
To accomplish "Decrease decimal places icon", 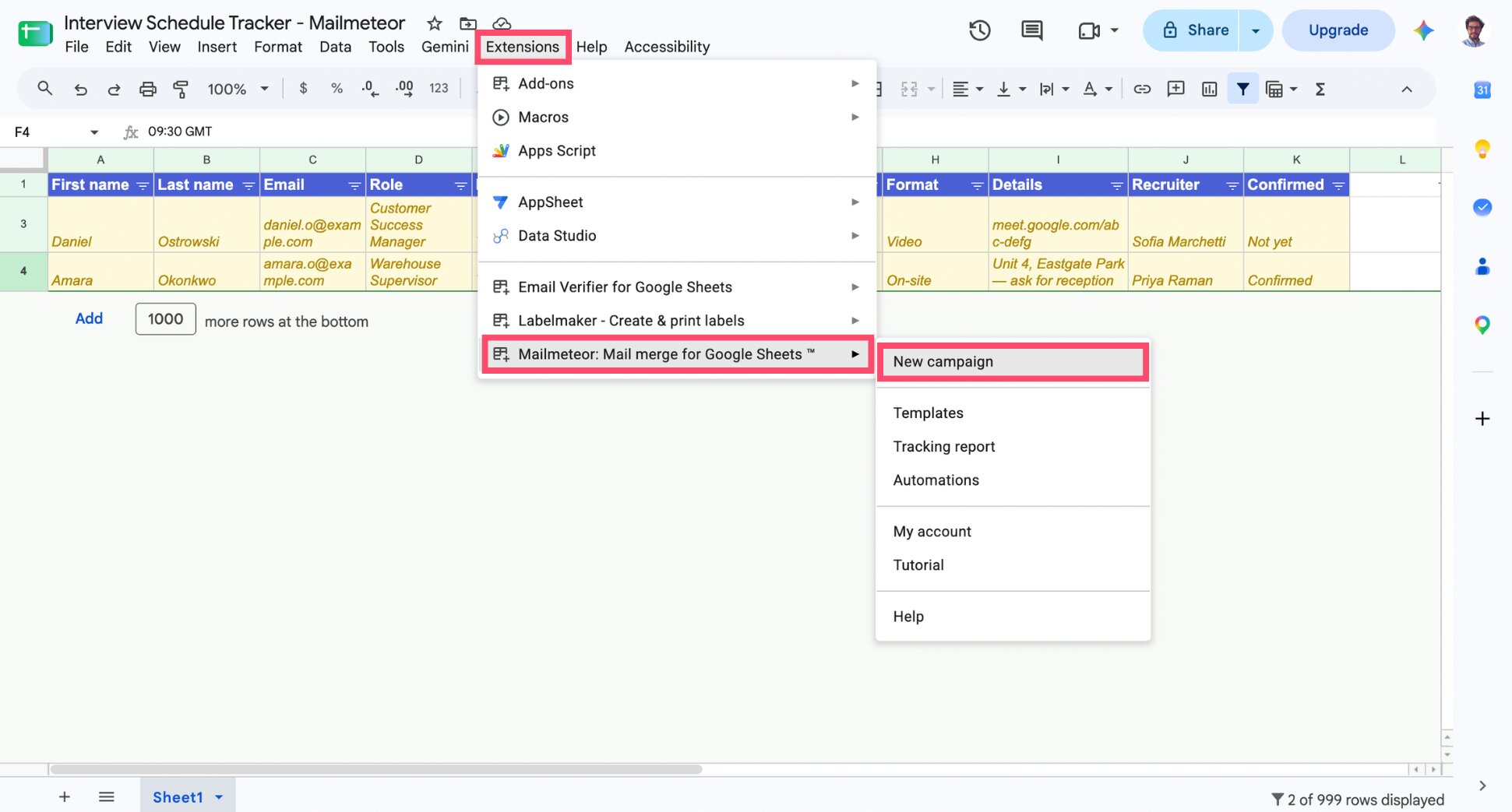I will [x=370, y=89].
